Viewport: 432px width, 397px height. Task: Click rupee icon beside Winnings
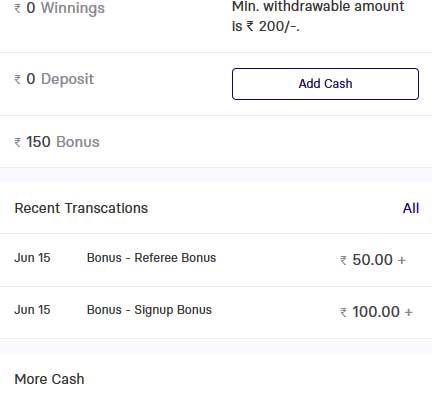click(x=18, y=8)
